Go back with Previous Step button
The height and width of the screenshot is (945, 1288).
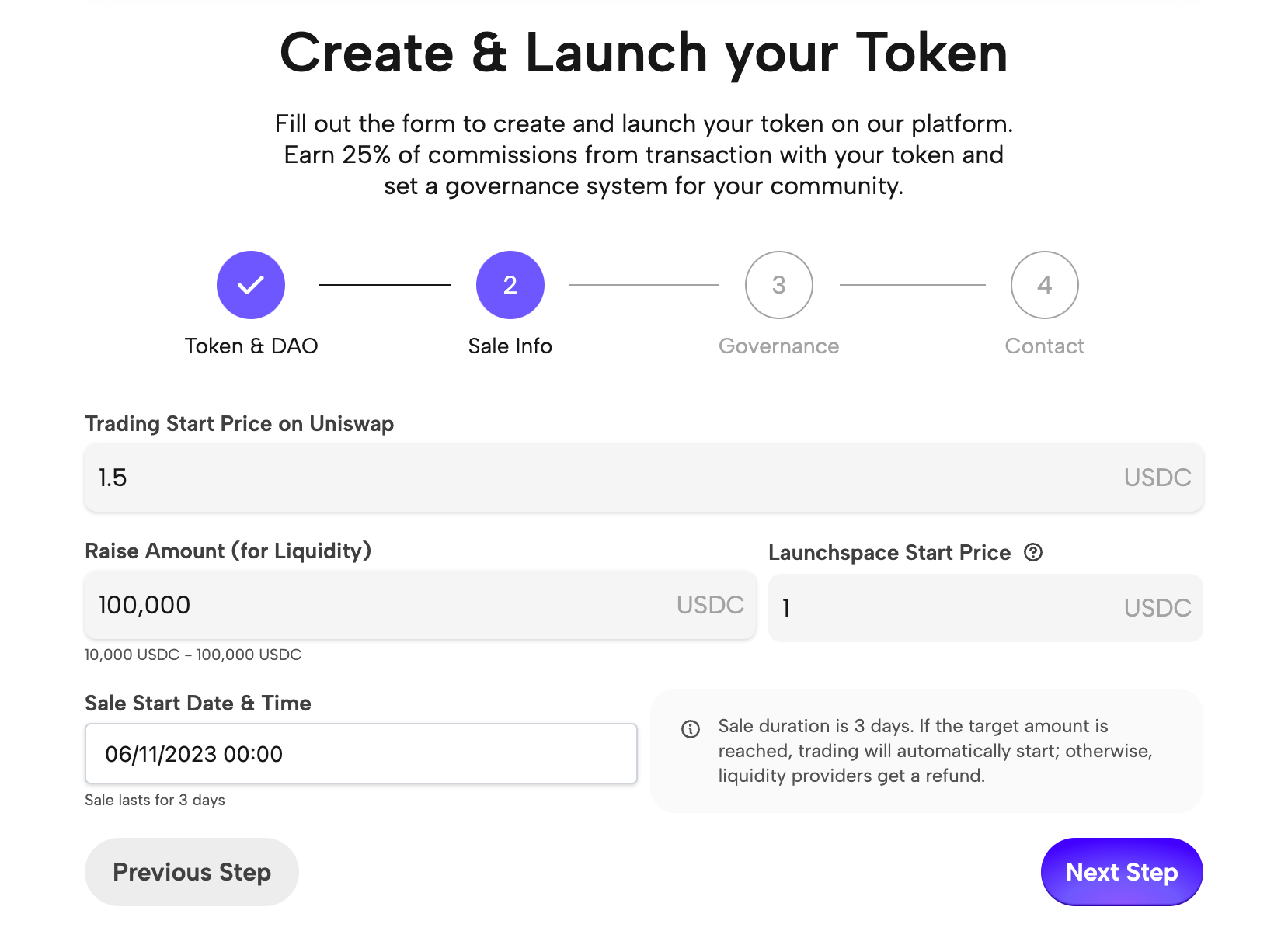coord(192,872)
